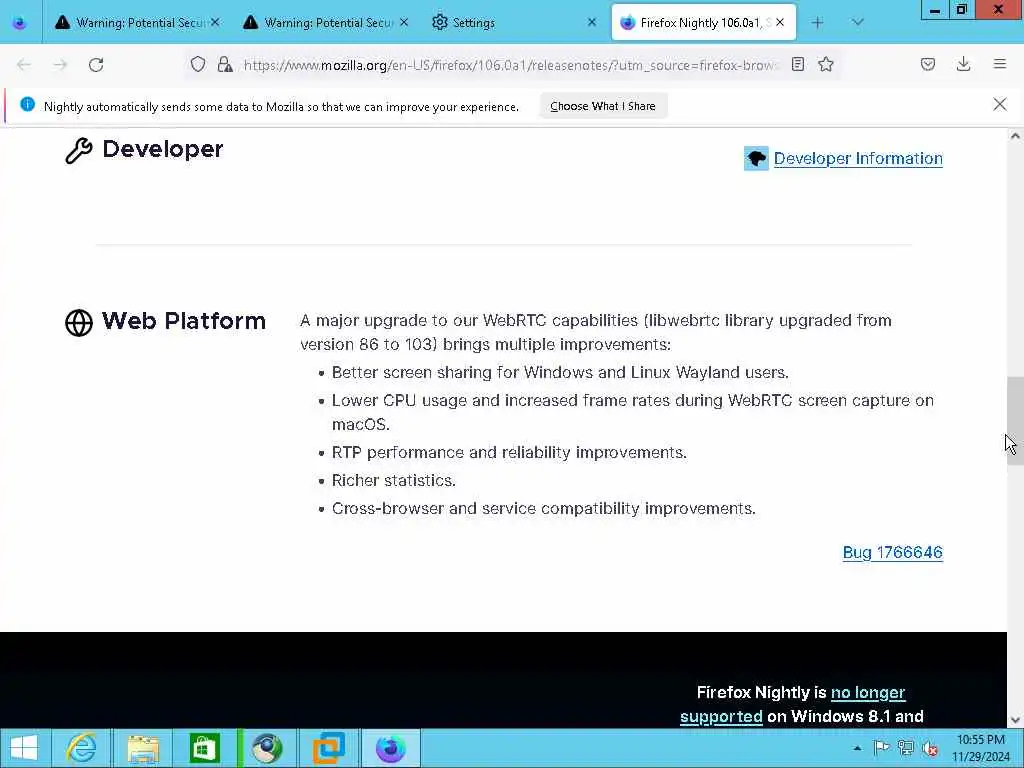This screenshot has height=768, width=1024.
Task: Toggle Reader View icon in address bar
Action: pyautogui.click(x=797, y=64)
